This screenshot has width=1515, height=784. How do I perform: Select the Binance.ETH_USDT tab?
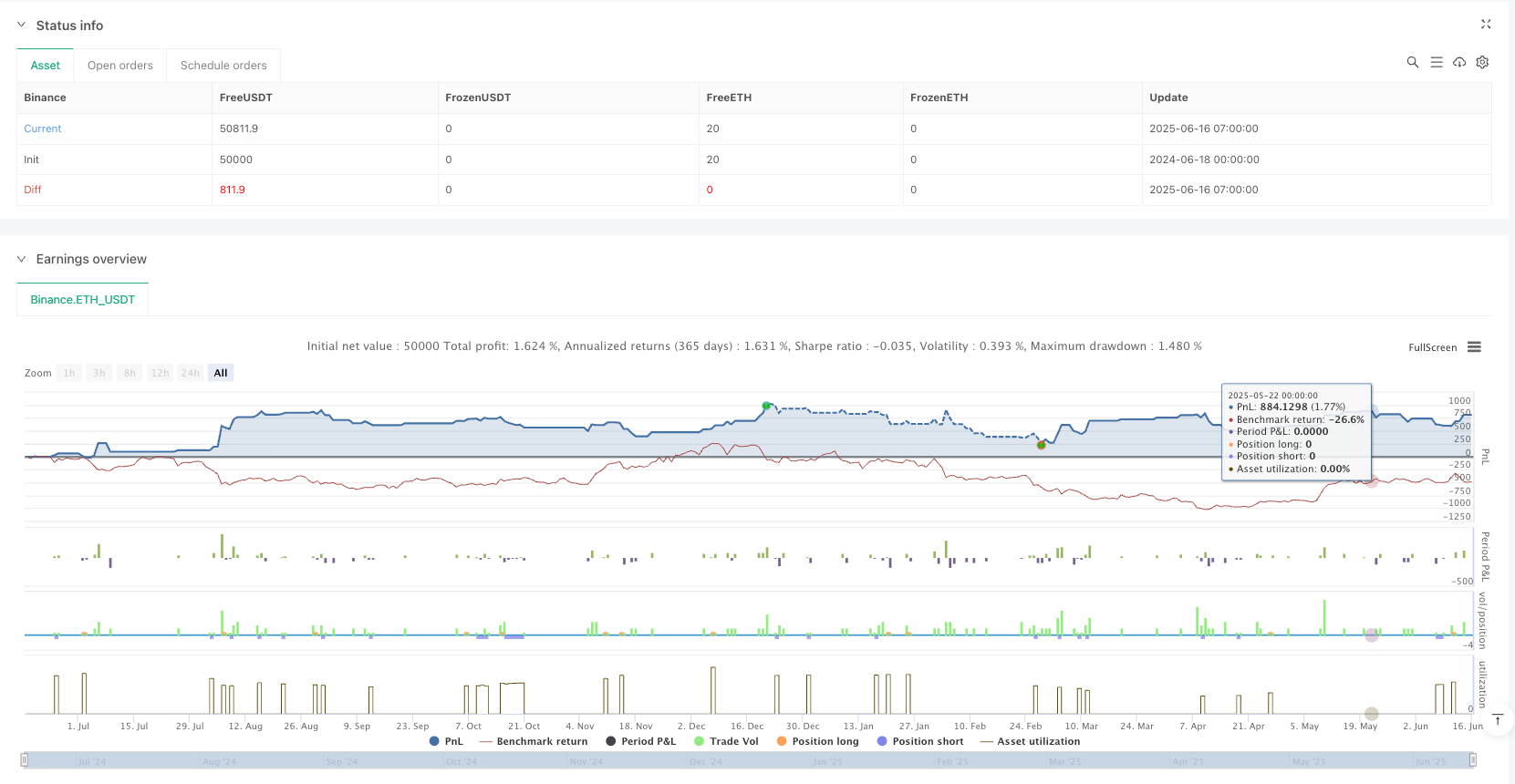[82, 300]
